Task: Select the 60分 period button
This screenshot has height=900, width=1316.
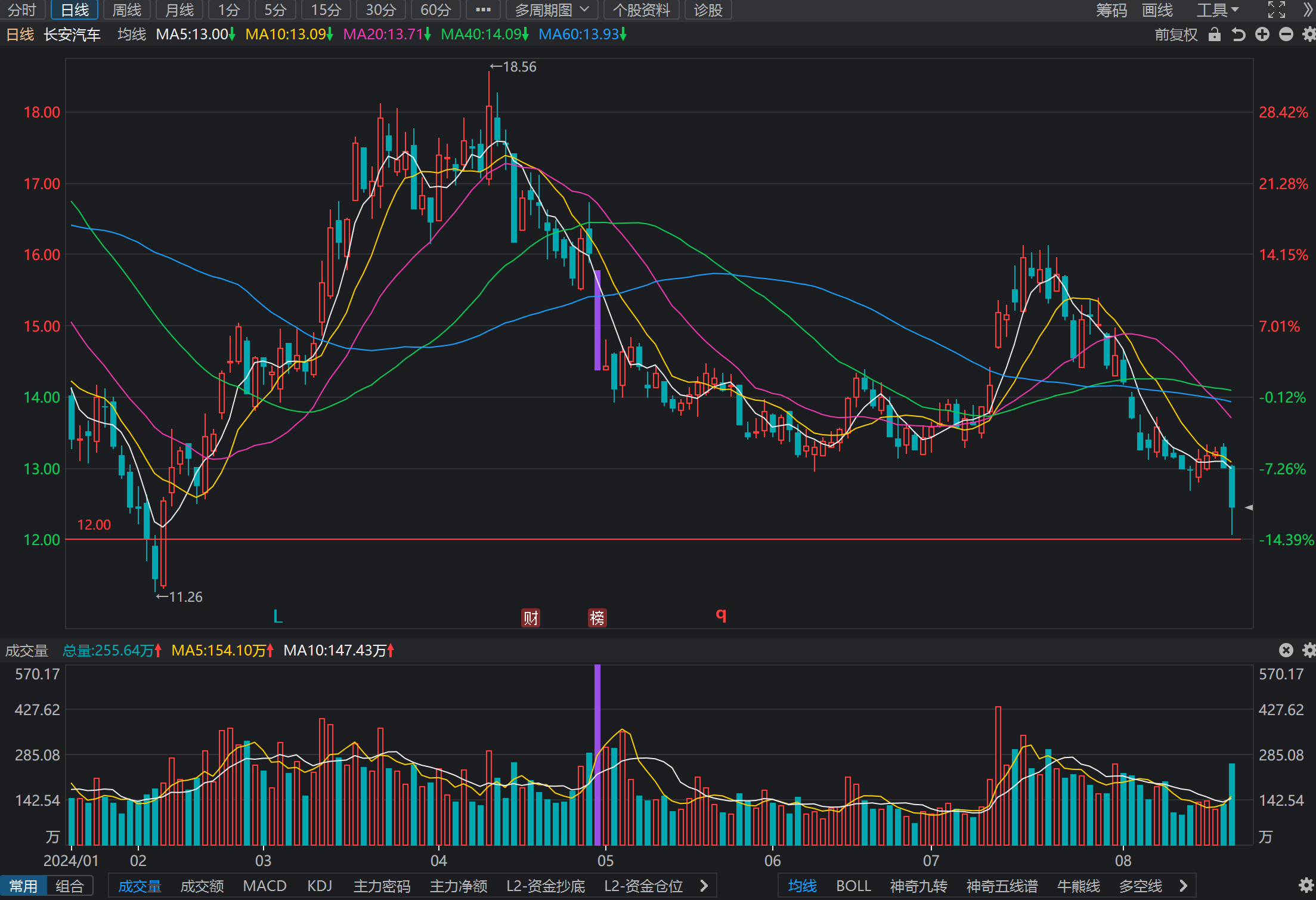Action: [436, 10]
